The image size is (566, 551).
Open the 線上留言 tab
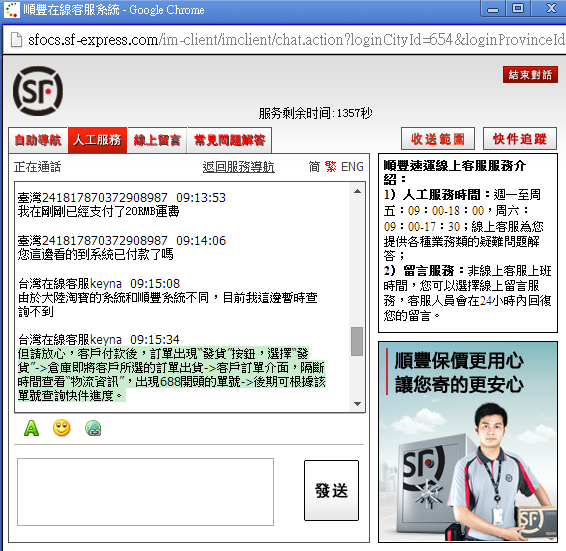(x=157, y=140)
